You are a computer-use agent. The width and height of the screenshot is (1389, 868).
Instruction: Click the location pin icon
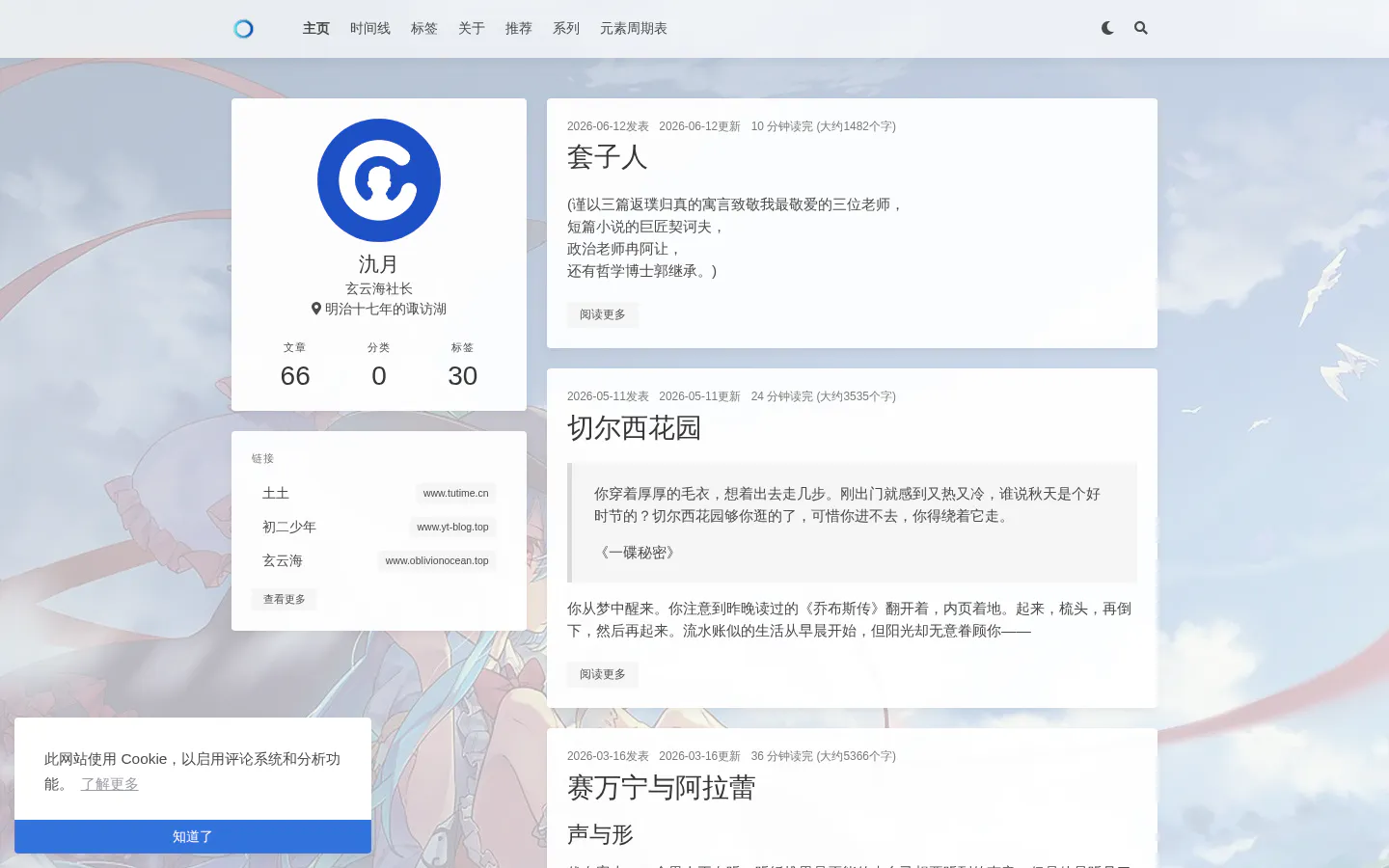pos(316,309)
